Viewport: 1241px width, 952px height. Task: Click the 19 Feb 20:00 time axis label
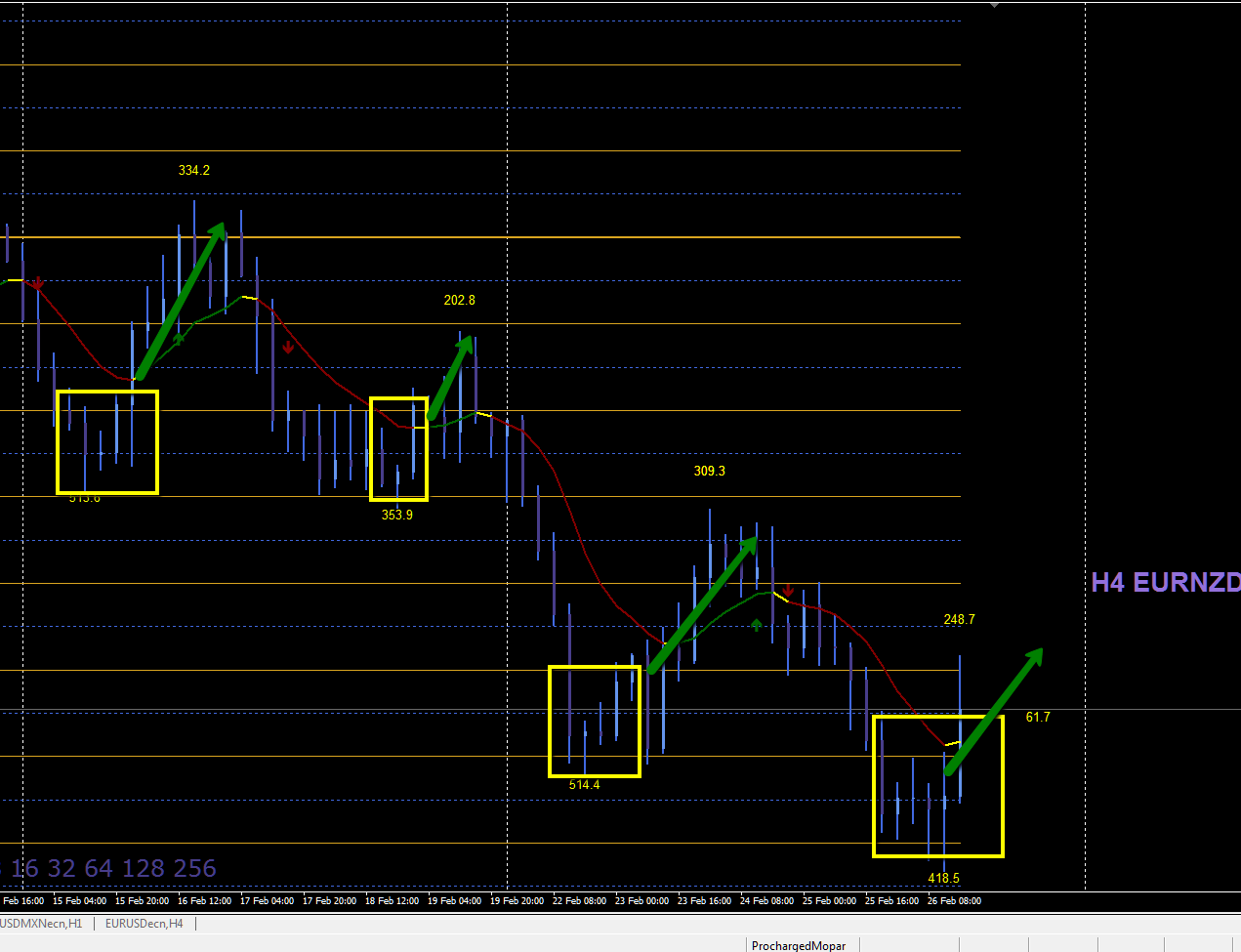pyautogui.click(x=517, y=900)
